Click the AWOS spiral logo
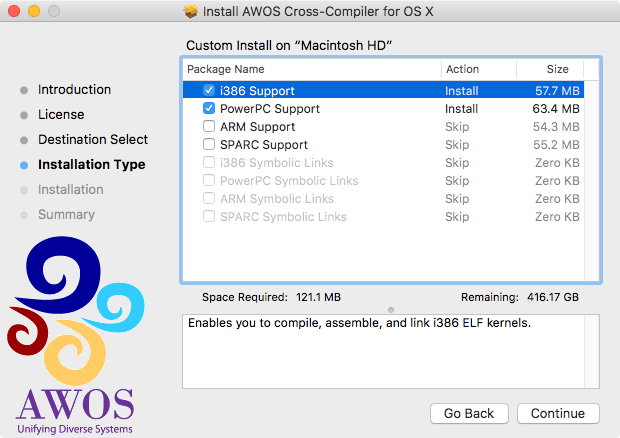Screen dimensions: 620x438 coord(76,310)
